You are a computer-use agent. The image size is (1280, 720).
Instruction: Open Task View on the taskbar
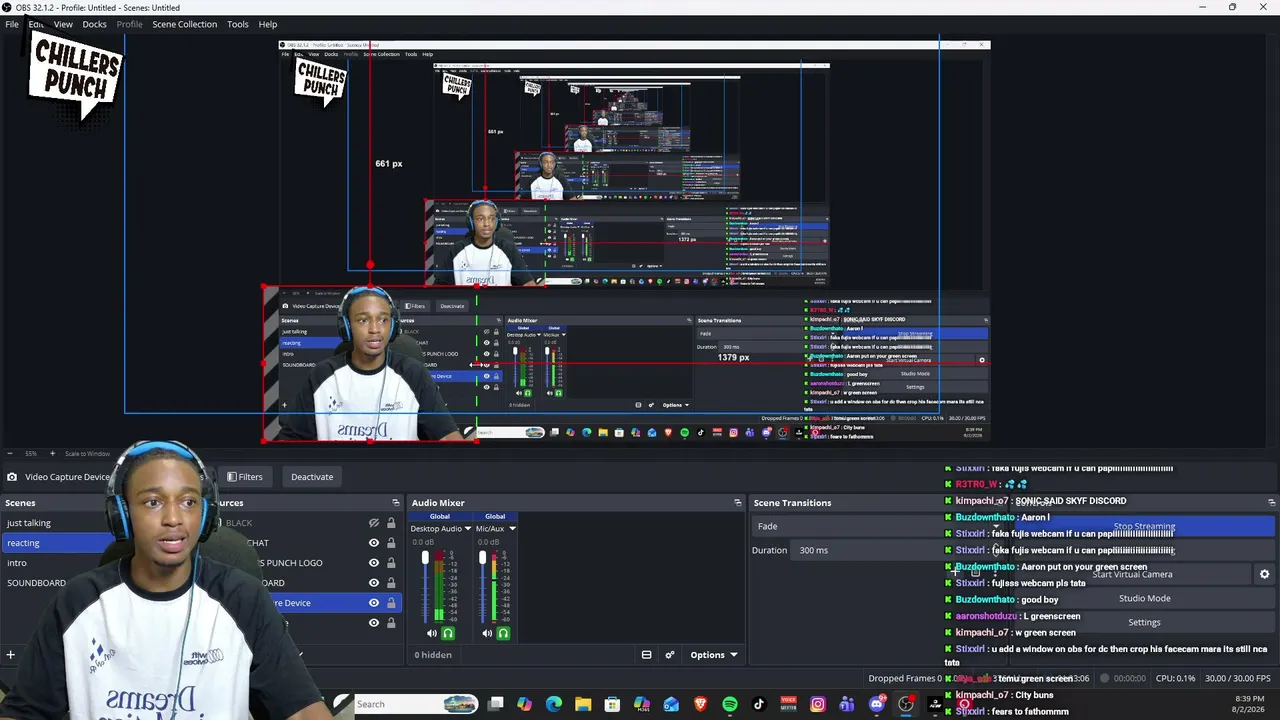pyautogui.click(x=495, y=704)
